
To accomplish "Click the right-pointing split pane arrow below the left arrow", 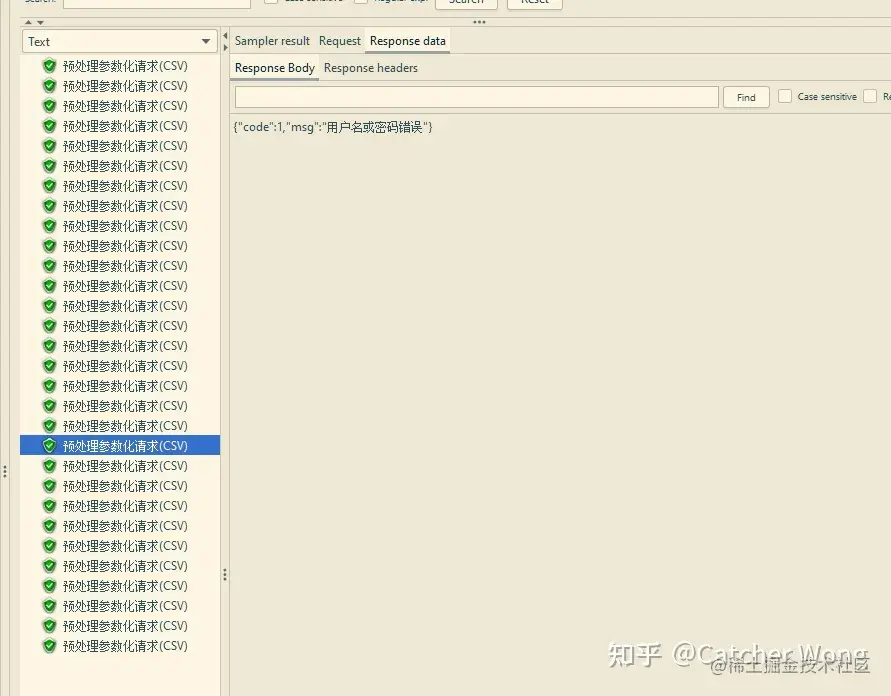I will click(x=225, y=48).
